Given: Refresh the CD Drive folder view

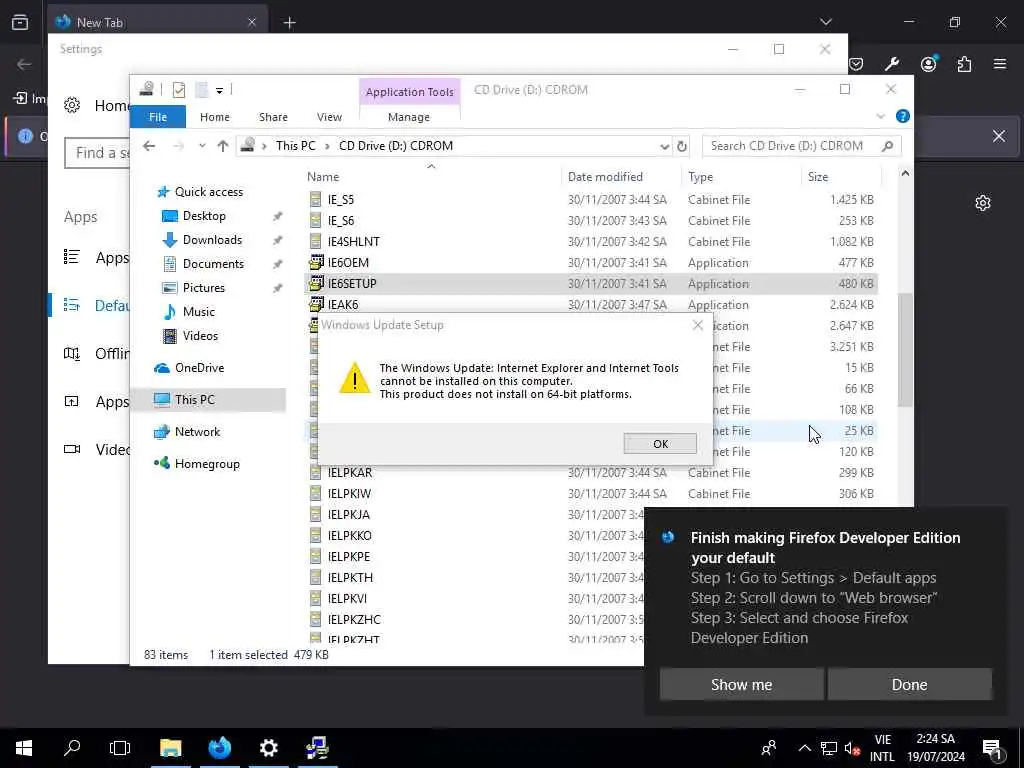Looking at the screenshot, I should [682, 146].
